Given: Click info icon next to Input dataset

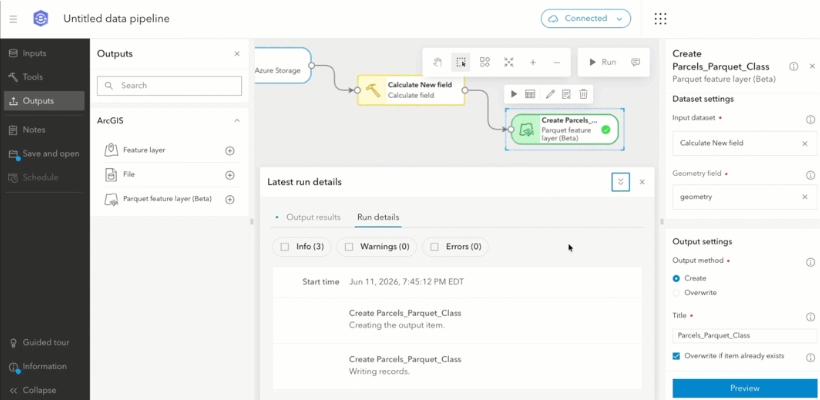Looking at the screenshot, I should tap(811, 120).
